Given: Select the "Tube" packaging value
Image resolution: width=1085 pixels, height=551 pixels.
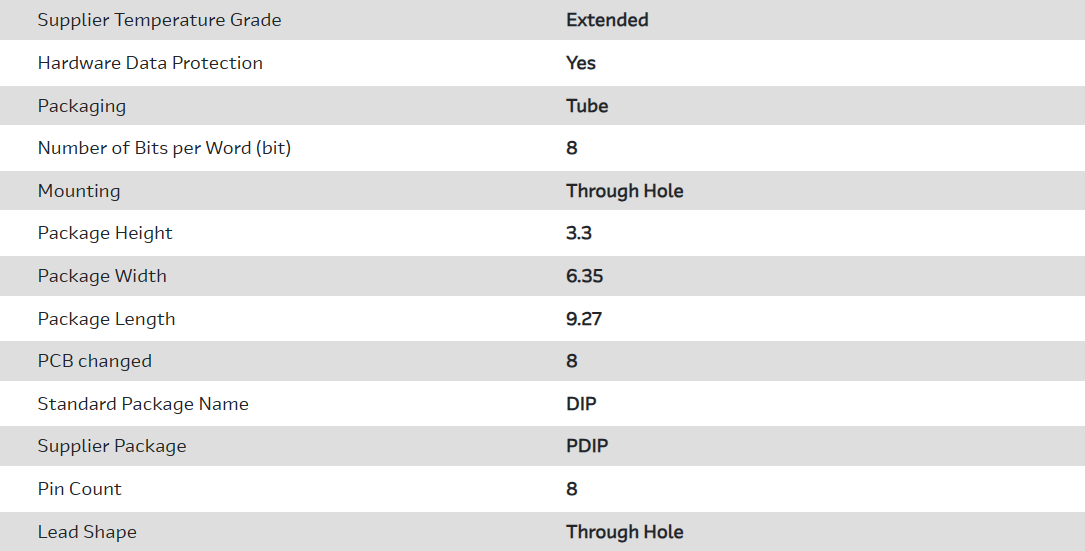Looking at the screenshot, I should pos(587,106).
